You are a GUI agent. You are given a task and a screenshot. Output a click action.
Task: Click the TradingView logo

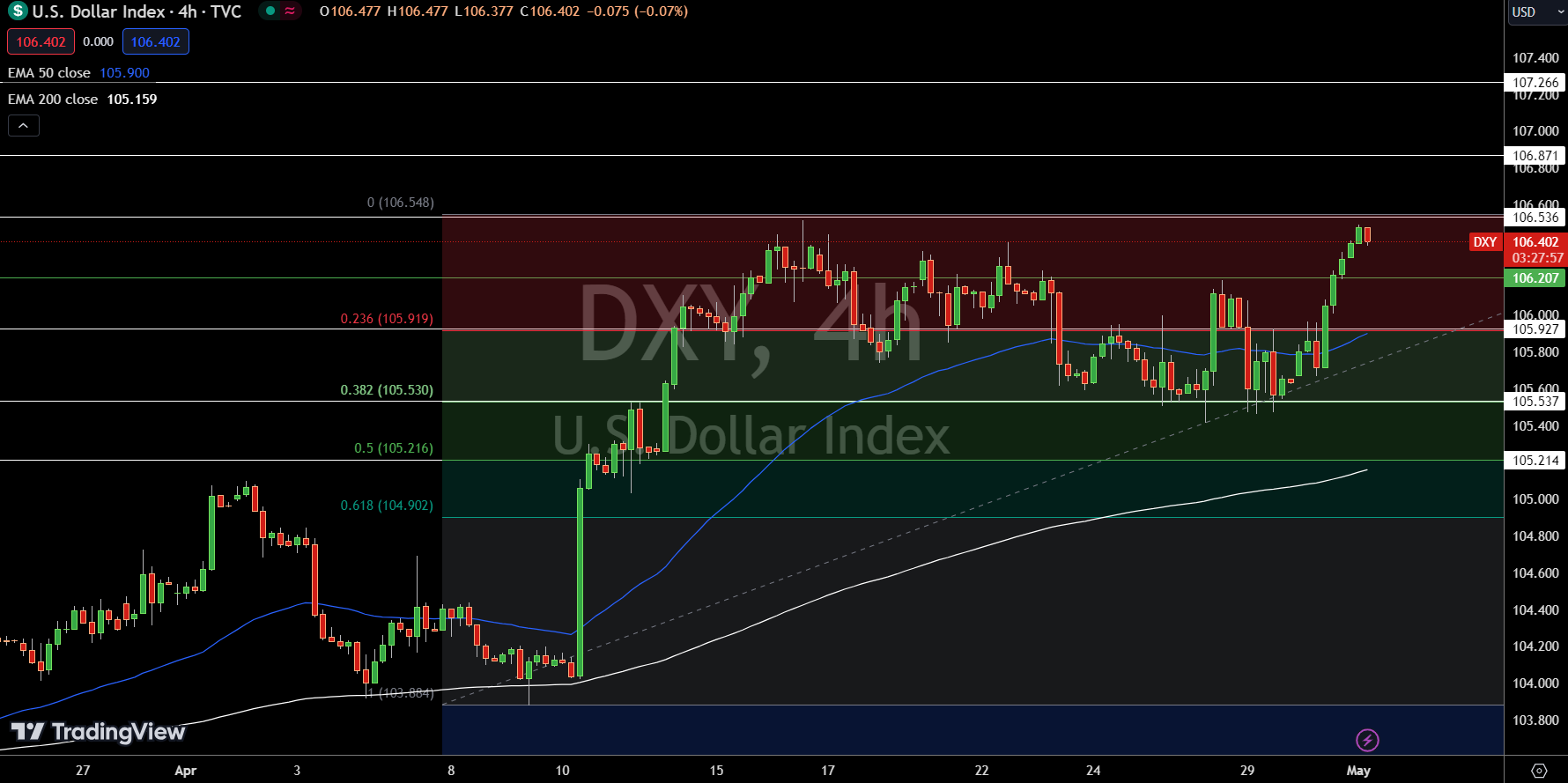(x=98, y=732)
